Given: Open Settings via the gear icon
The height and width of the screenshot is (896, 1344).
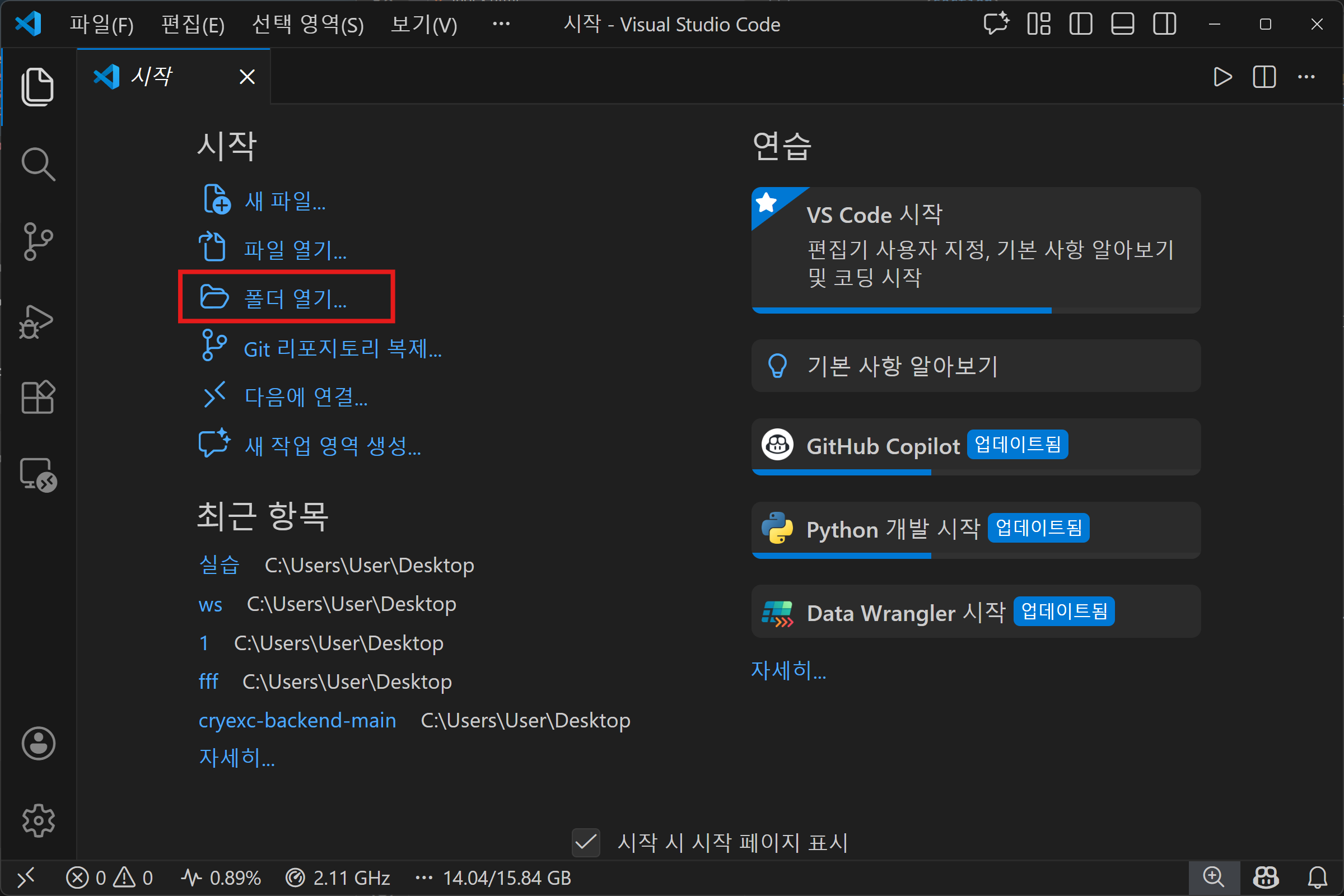Looking at the screenshot, I should tap(38, 820).
